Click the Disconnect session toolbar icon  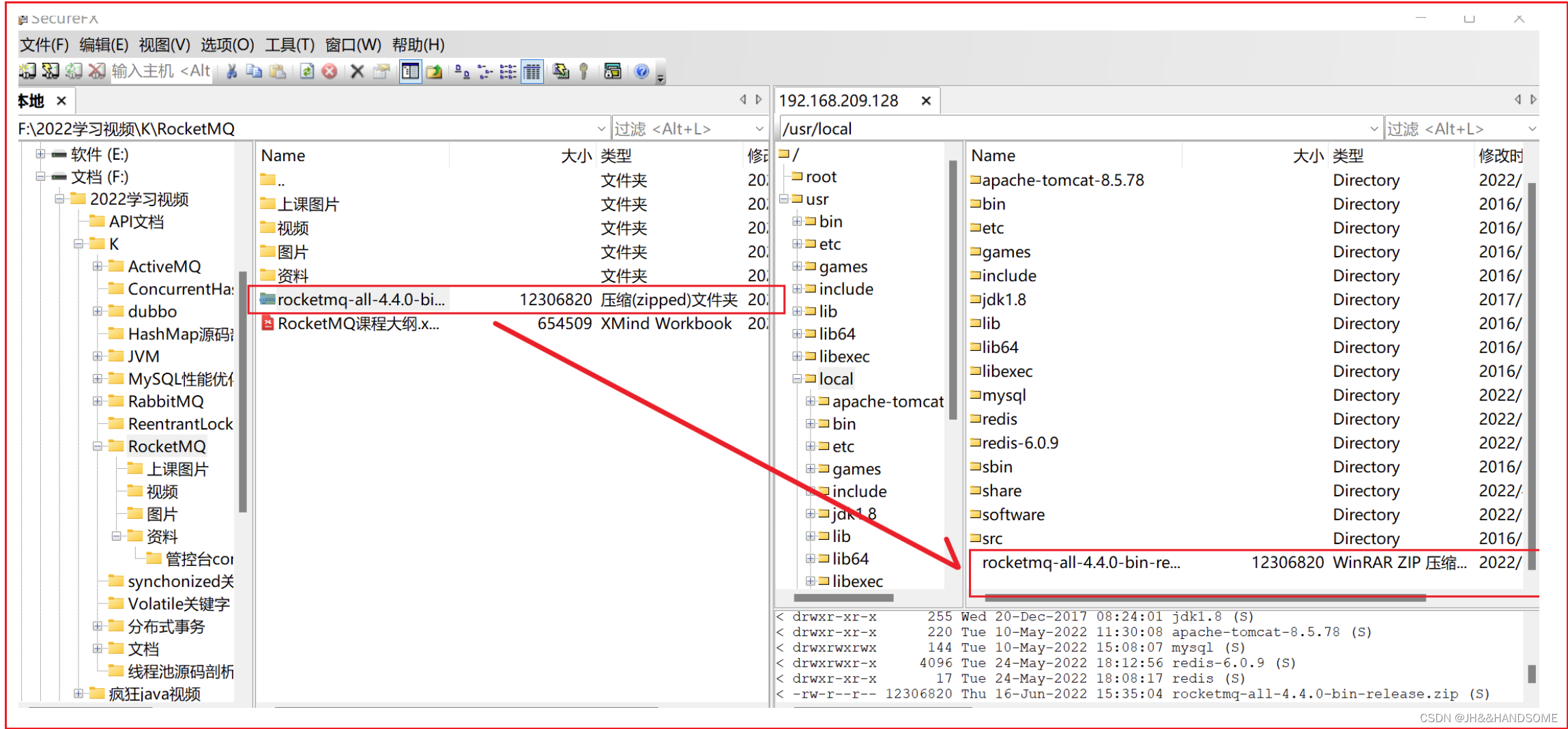point(97,71)
